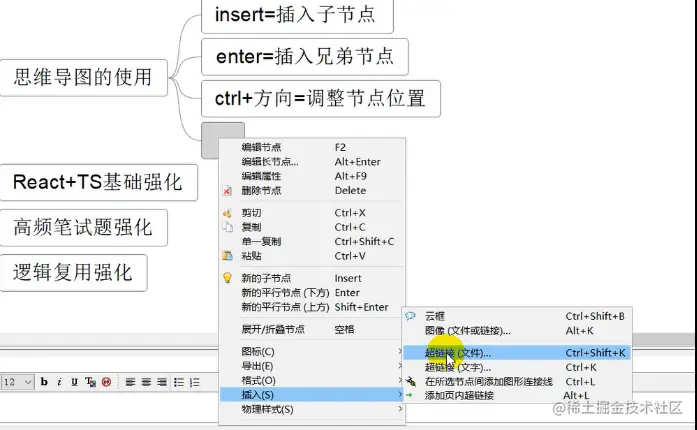Open the text color picker icon

pyautogui.click(x=90, y=382)
